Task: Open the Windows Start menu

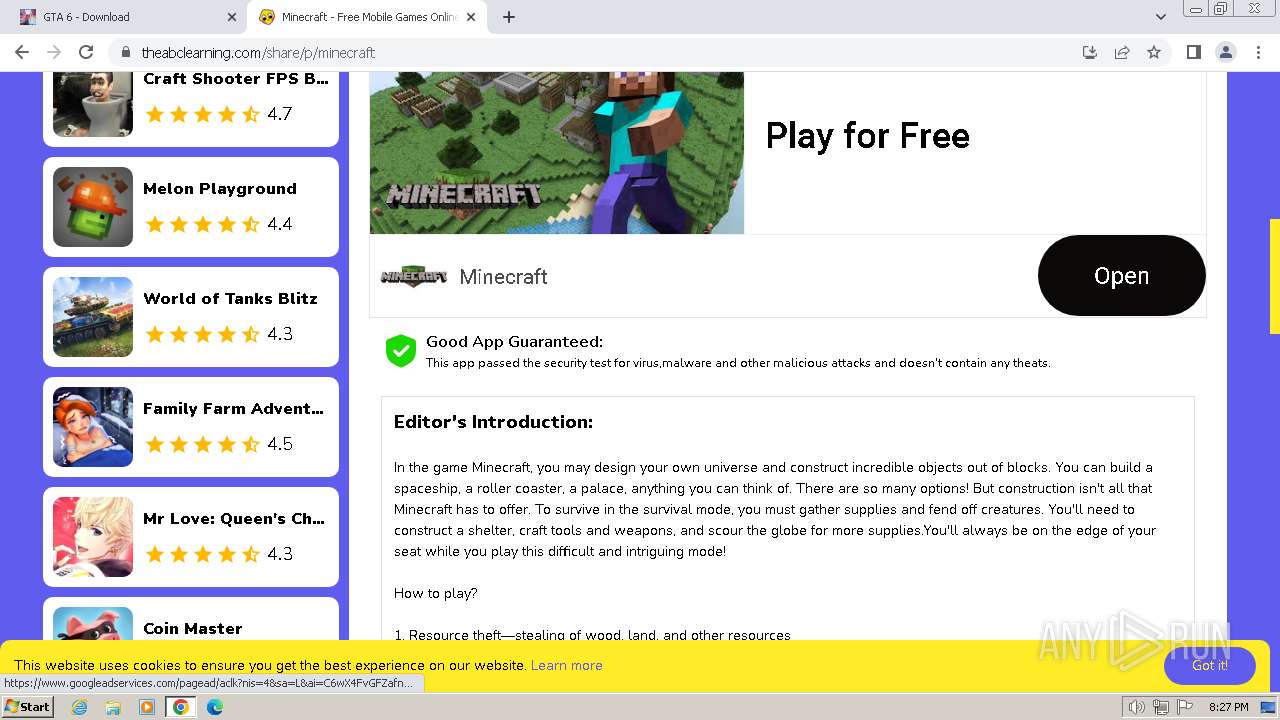Action: [28, 707]
